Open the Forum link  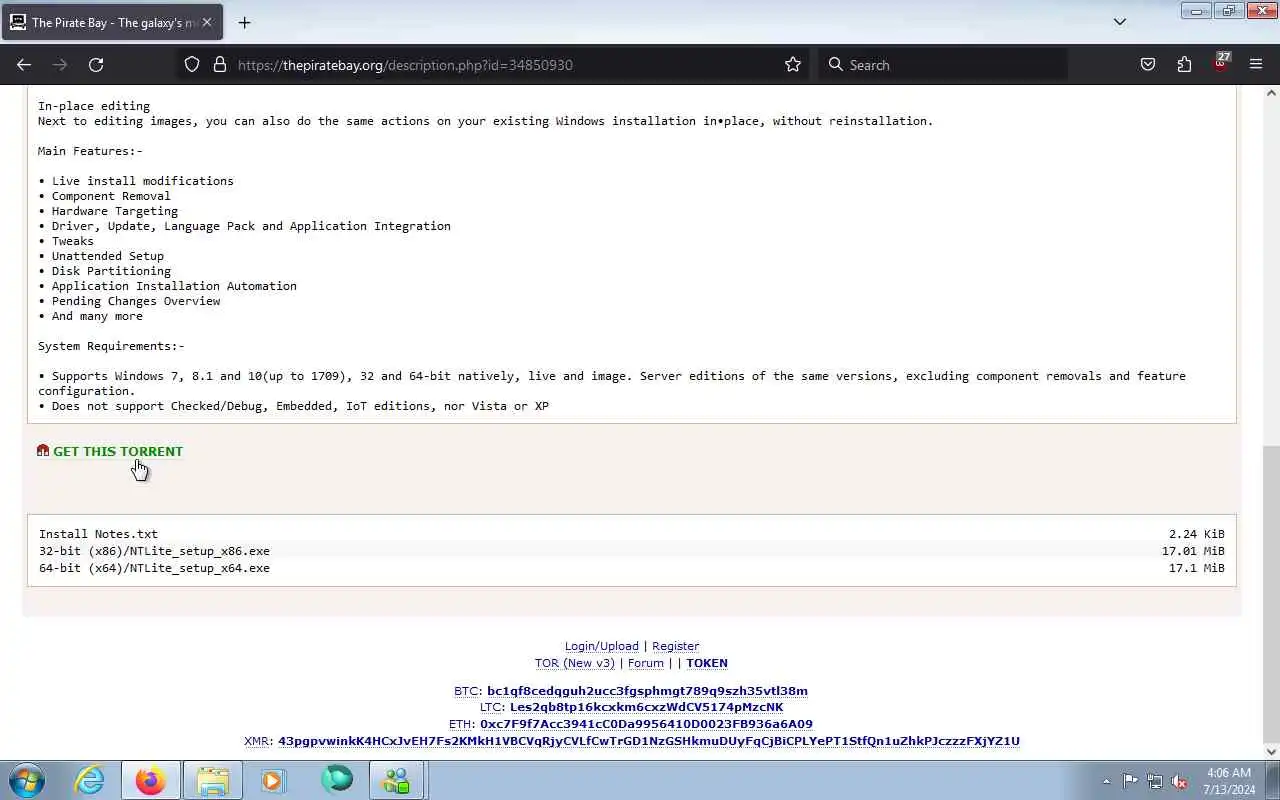[646, 663]
